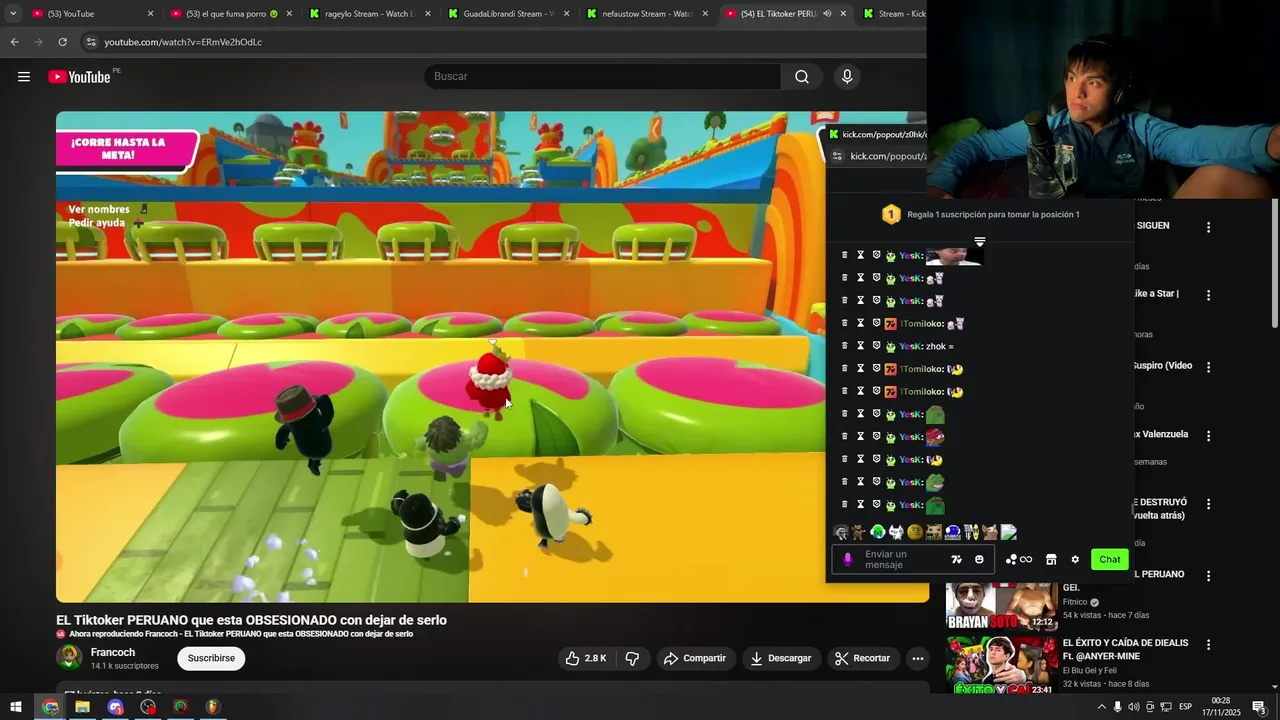Click Compartir to share video

tap(695, 658)
